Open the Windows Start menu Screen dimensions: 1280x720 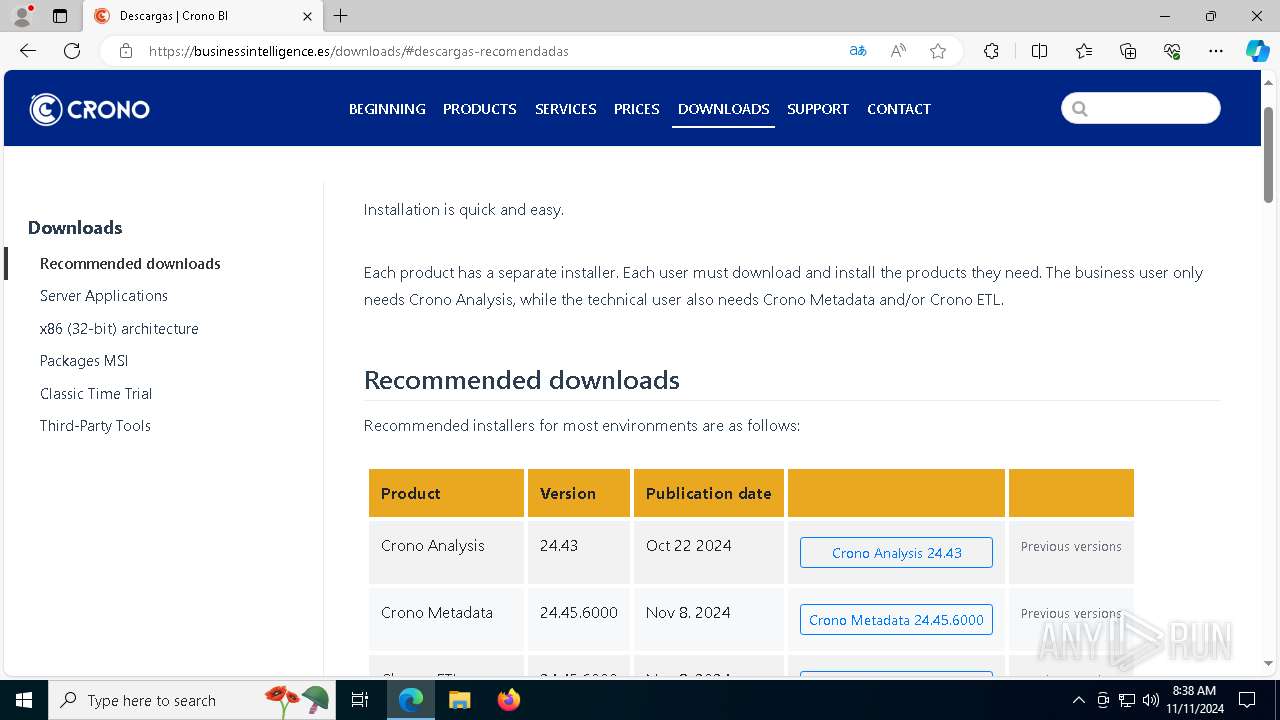click(24, 700)
